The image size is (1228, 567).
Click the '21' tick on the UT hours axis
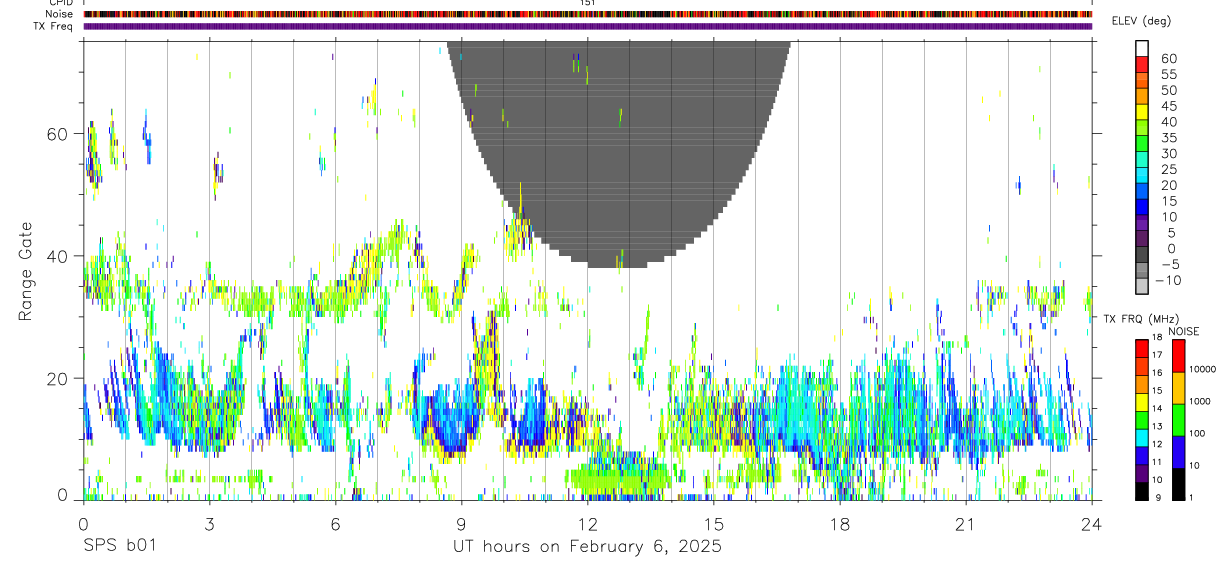(x=966, y=524)
